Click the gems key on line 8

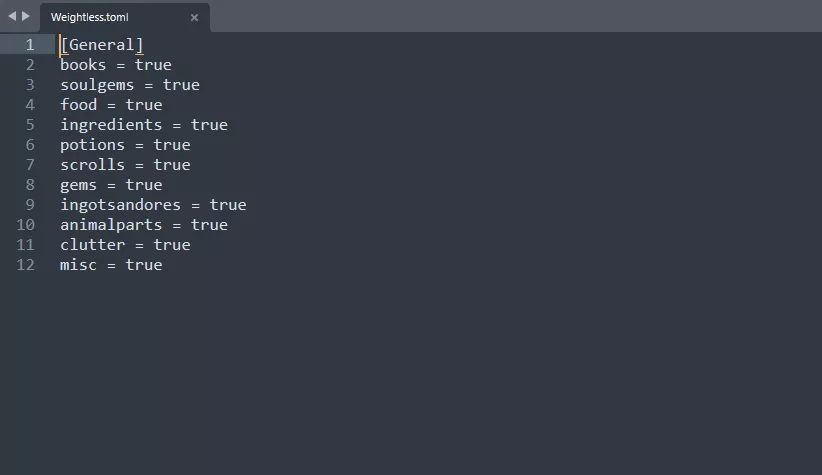(x=79, y=185)
